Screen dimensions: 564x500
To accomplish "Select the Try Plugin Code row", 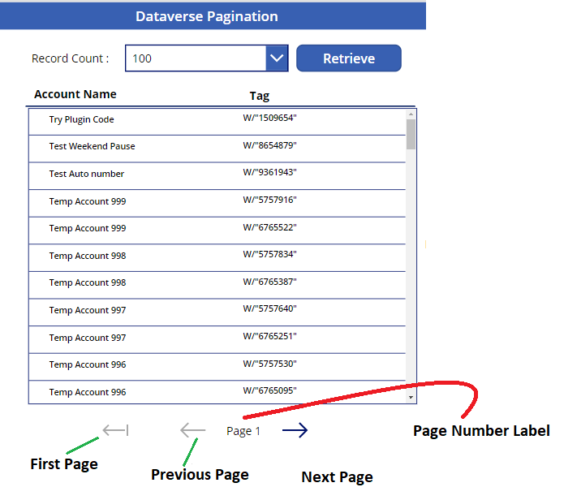I will [217, 122].
